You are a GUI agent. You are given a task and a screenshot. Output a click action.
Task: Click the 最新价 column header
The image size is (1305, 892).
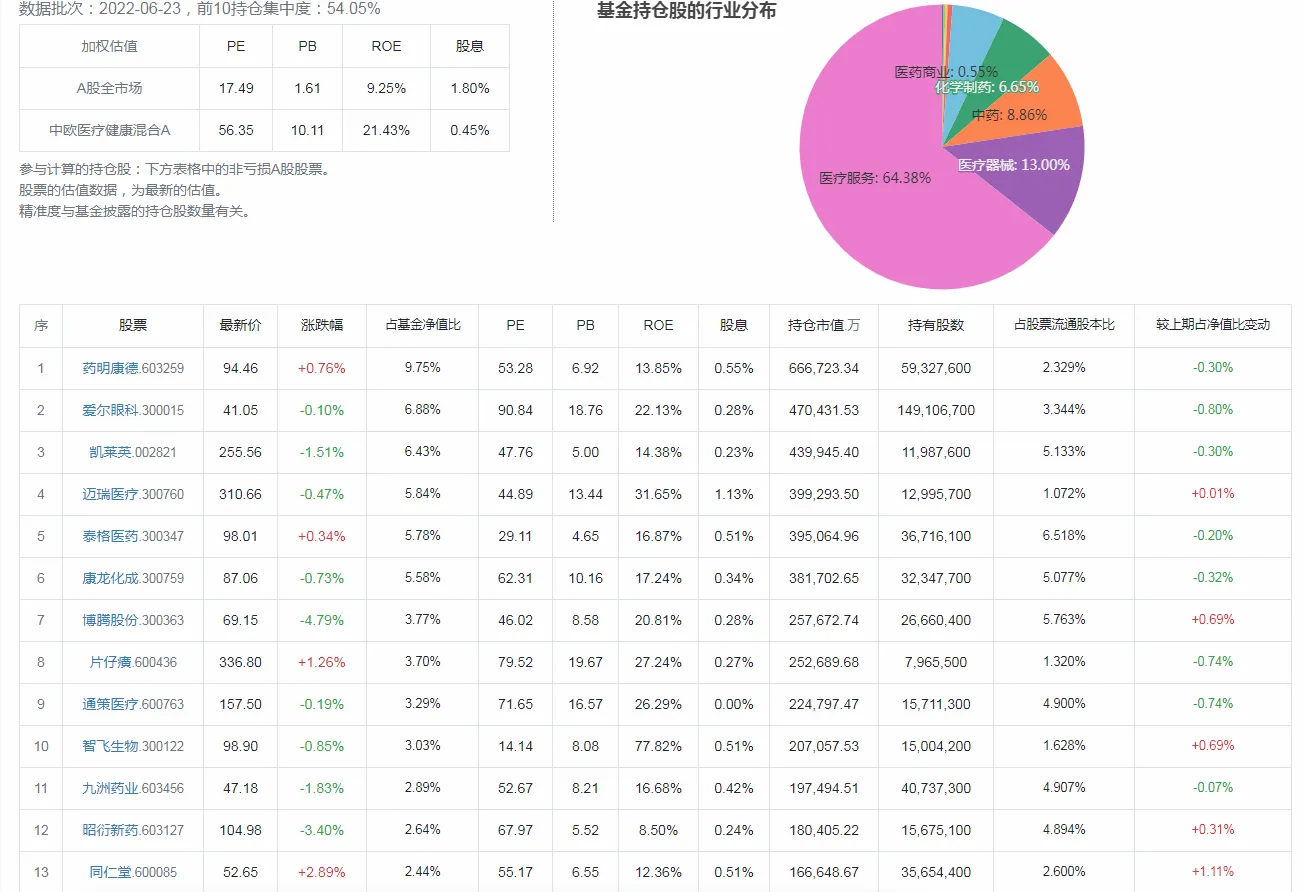[x=240, y=326]
